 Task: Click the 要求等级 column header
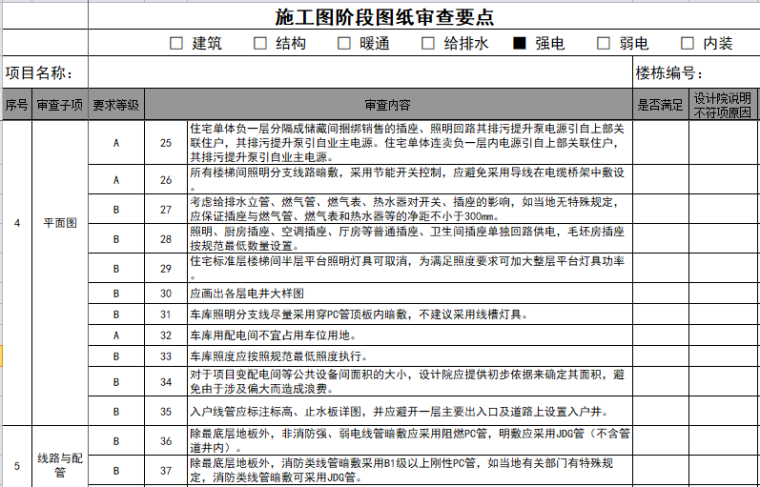116,104
